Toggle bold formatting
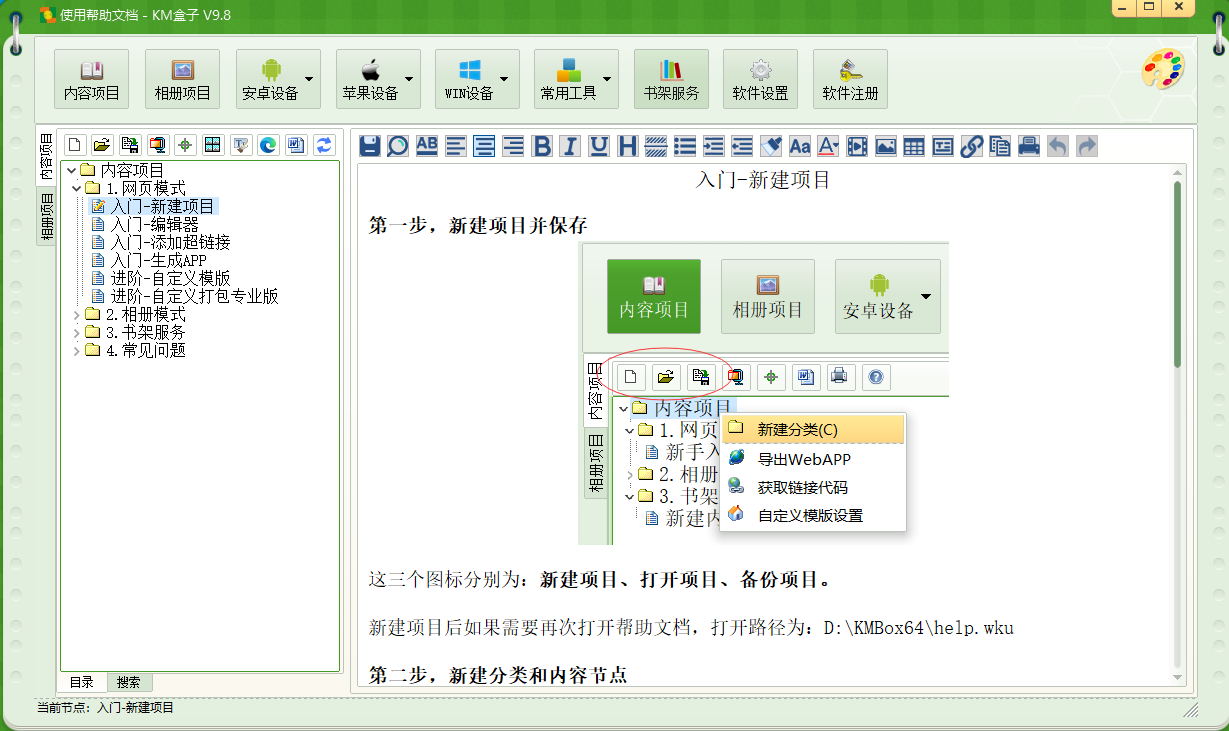 542,146
